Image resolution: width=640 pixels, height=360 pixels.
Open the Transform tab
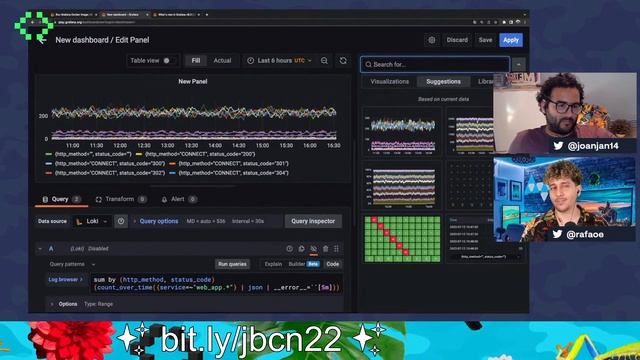point(121,199)
